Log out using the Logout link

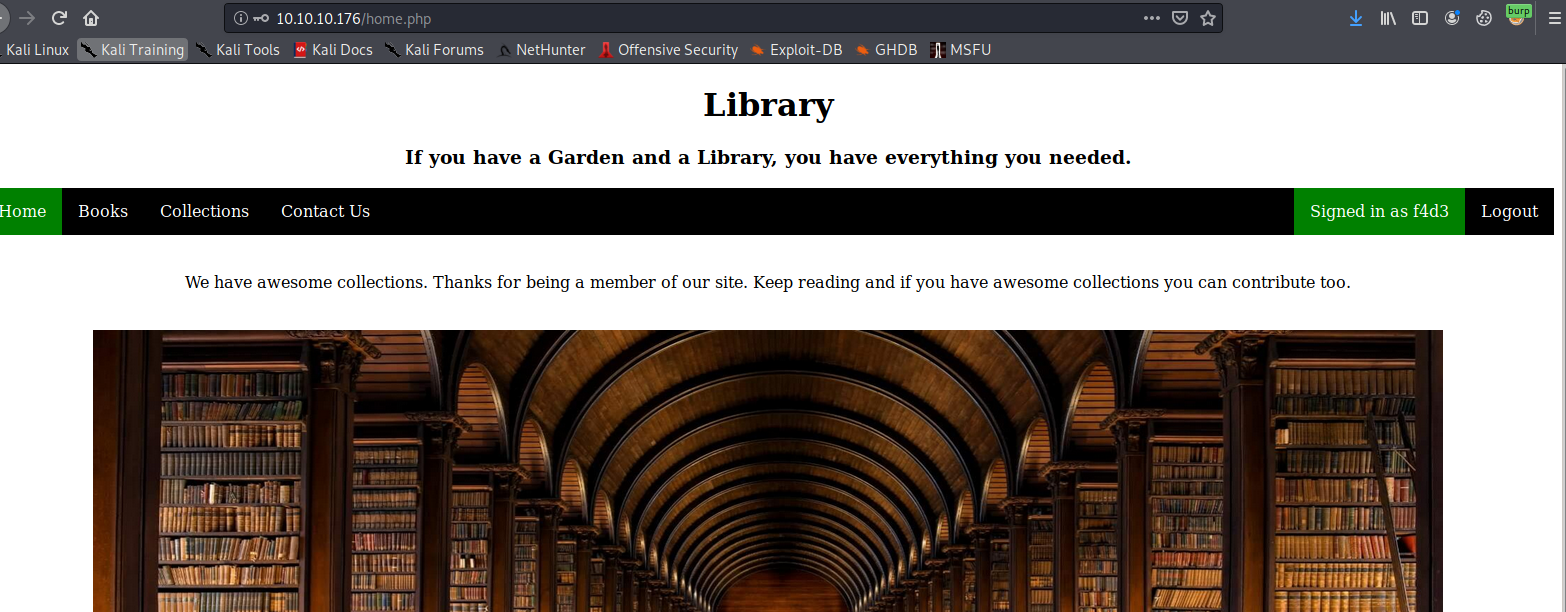pos(1509,211)
